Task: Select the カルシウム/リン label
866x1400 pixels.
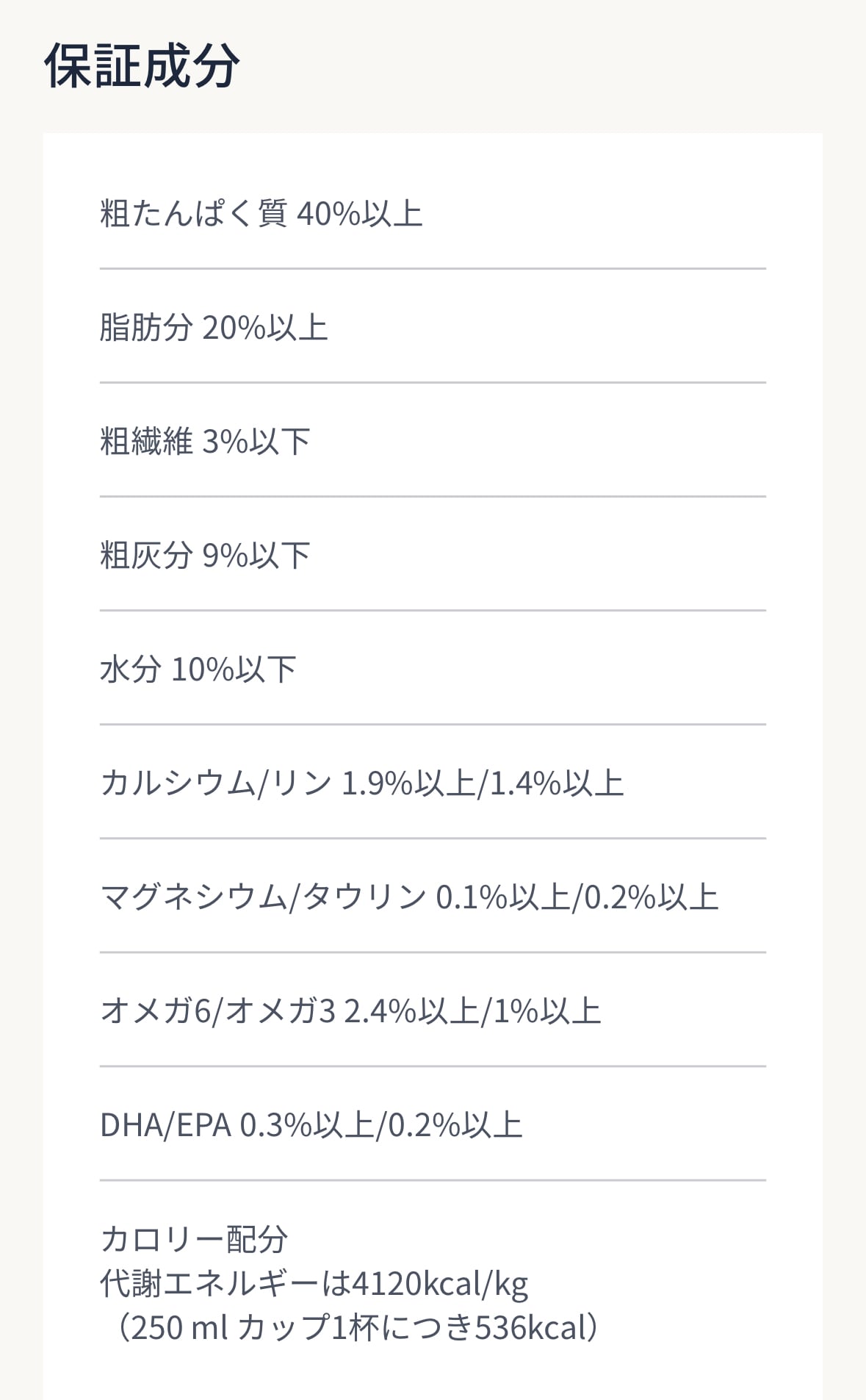Action: [216, 783]
